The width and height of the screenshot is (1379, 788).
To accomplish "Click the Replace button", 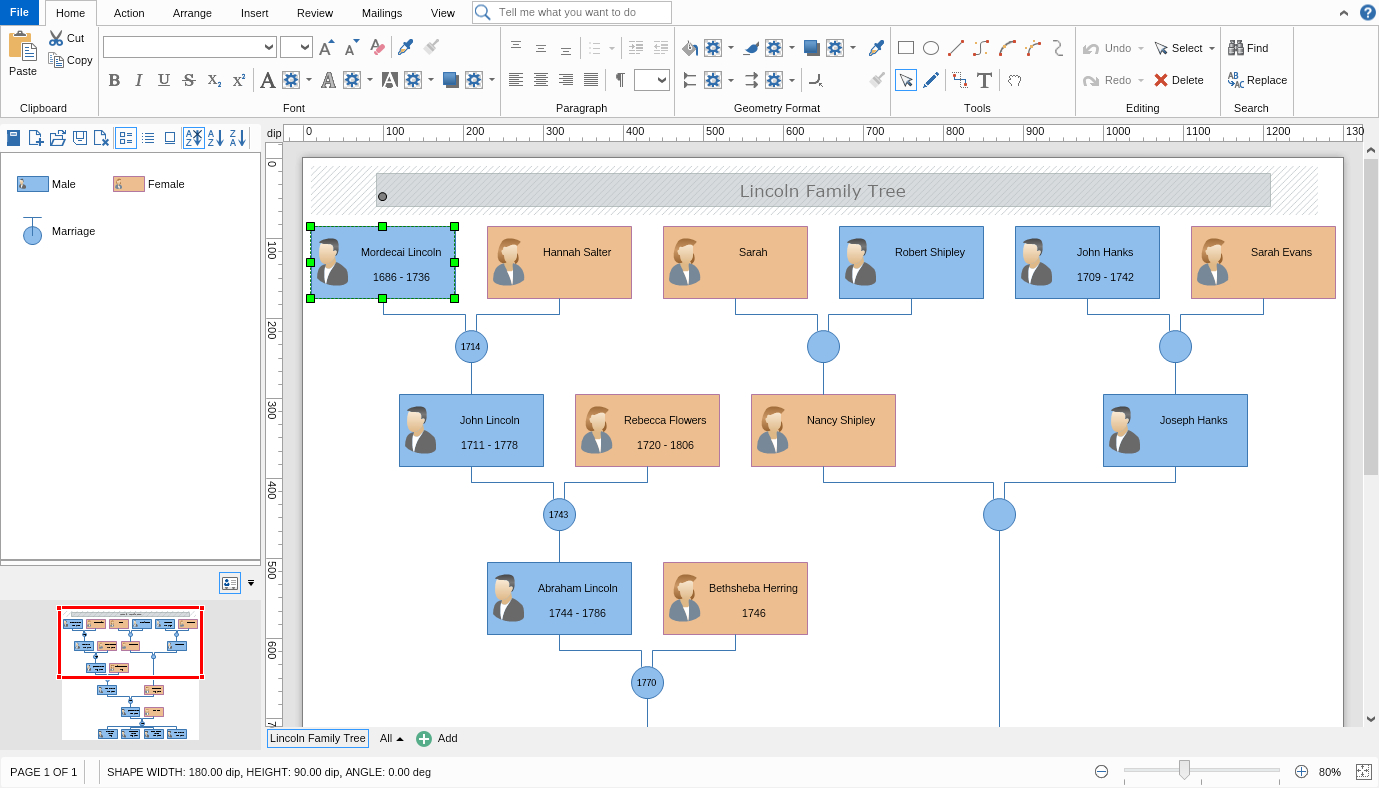I will (1257, 80).
